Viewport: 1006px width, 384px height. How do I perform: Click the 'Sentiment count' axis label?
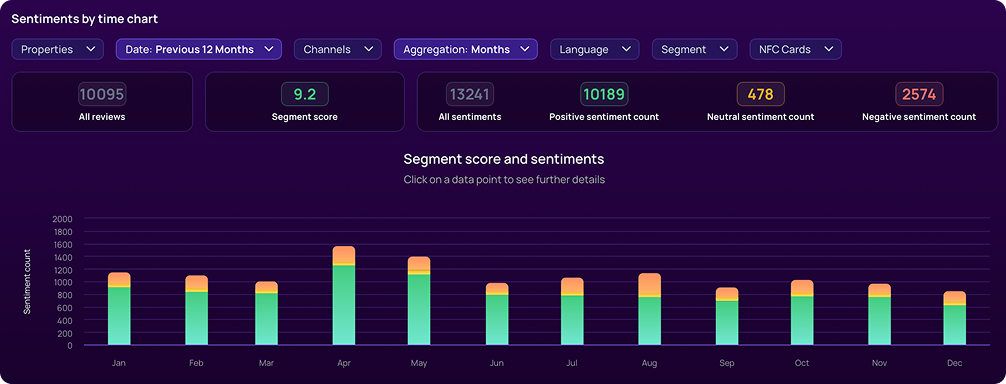(x=27, y=281)
